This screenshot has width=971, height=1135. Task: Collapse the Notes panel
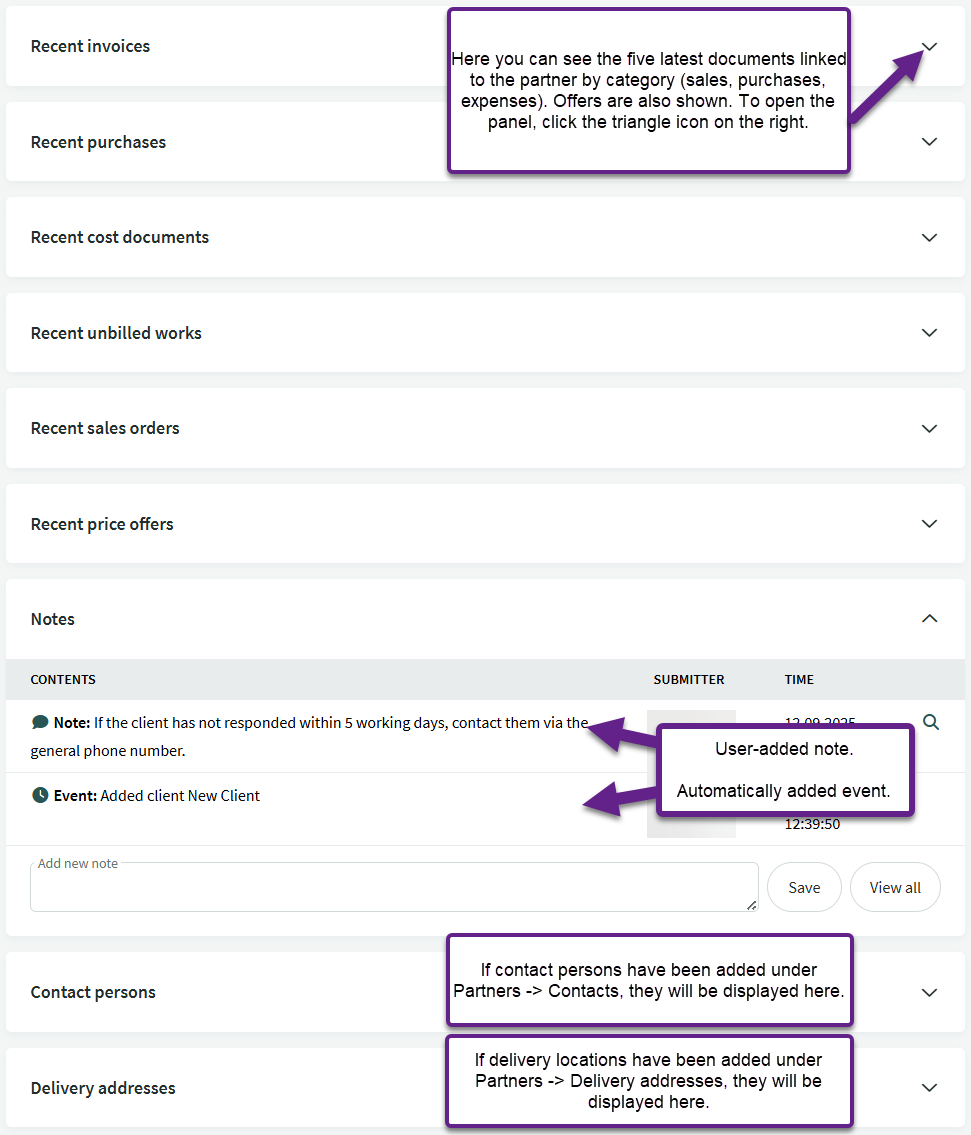coord(929,619)
